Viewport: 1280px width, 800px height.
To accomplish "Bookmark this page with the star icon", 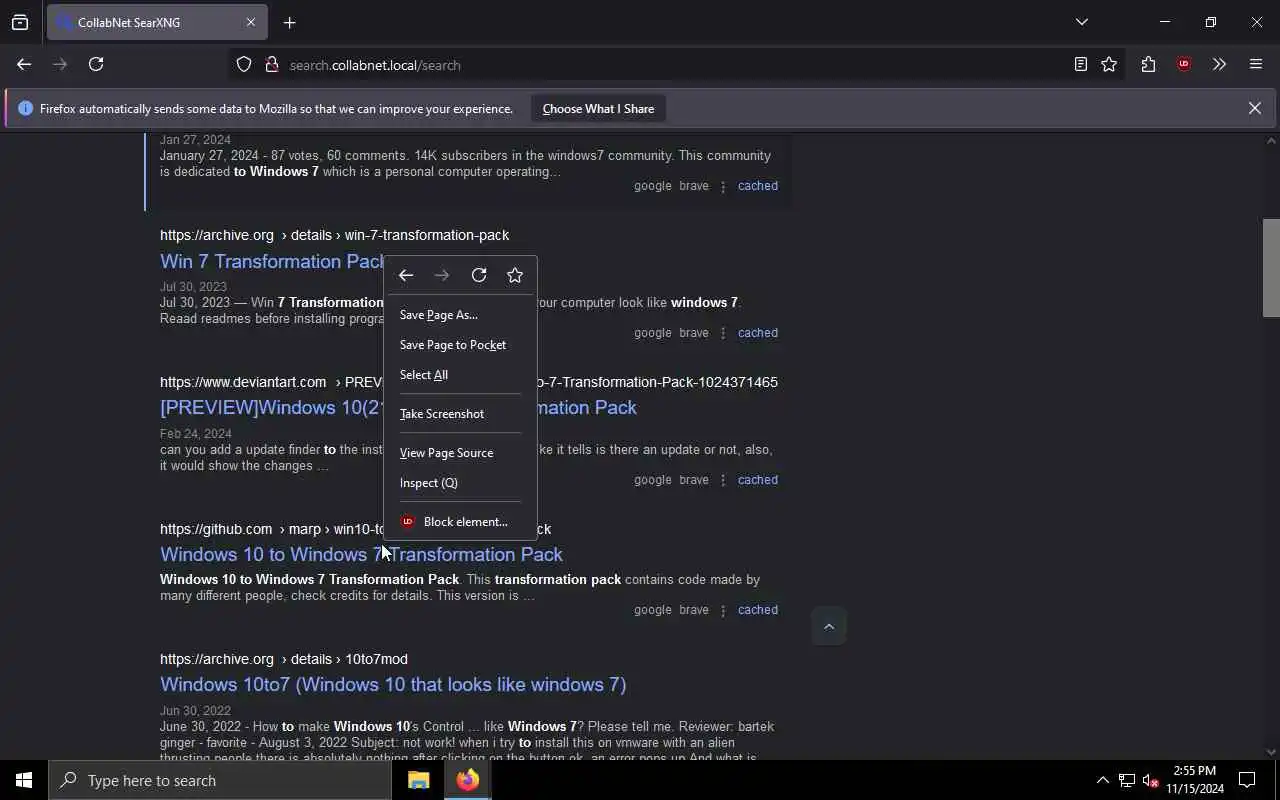I will (x=1109, y=64).
